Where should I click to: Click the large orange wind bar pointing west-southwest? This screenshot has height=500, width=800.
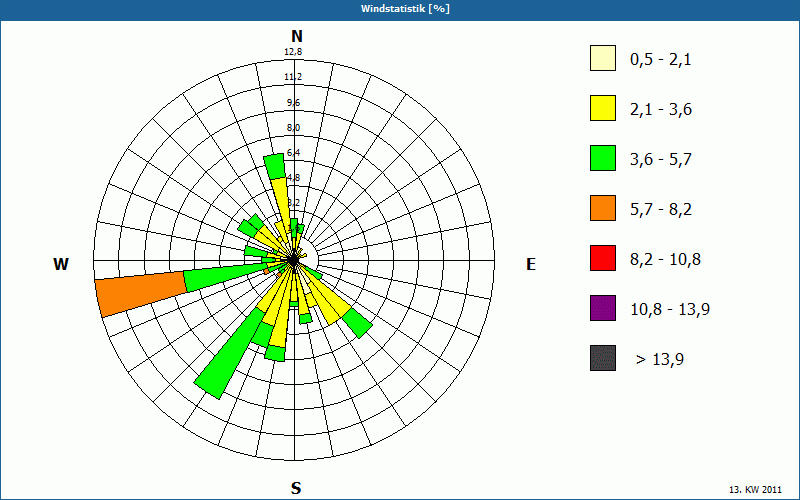[141, 294]
